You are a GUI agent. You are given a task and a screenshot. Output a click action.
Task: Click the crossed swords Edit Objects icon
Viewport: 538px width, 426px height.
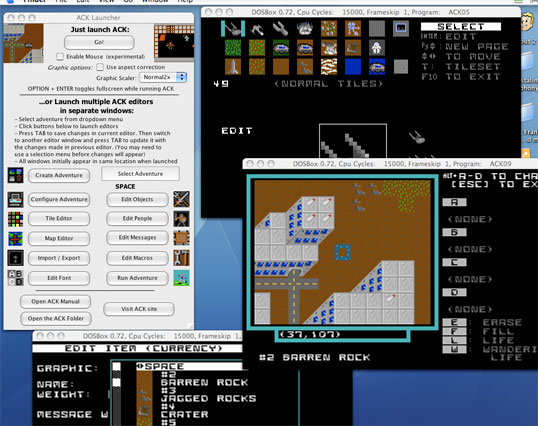point(182,199)
